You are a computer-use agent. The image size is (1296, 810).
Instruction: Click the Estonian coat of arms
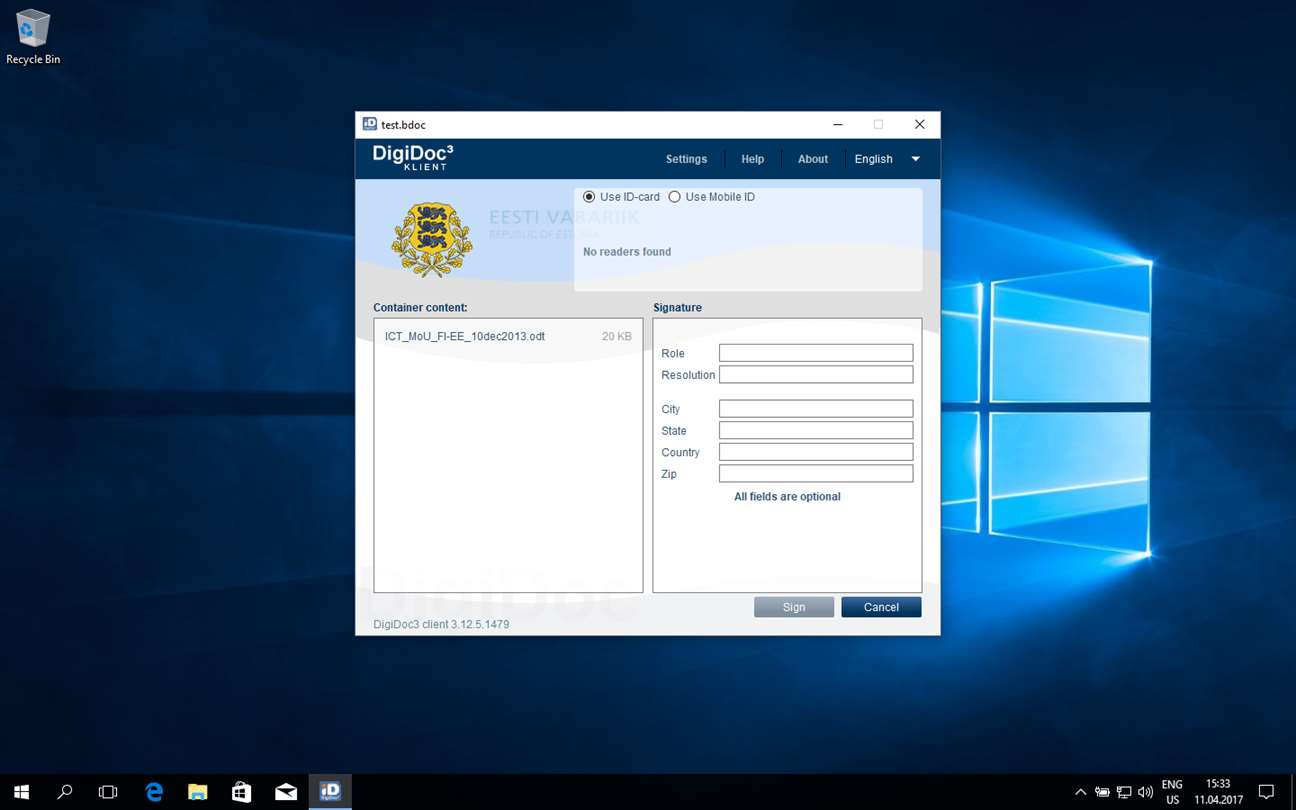click(432, 239)
